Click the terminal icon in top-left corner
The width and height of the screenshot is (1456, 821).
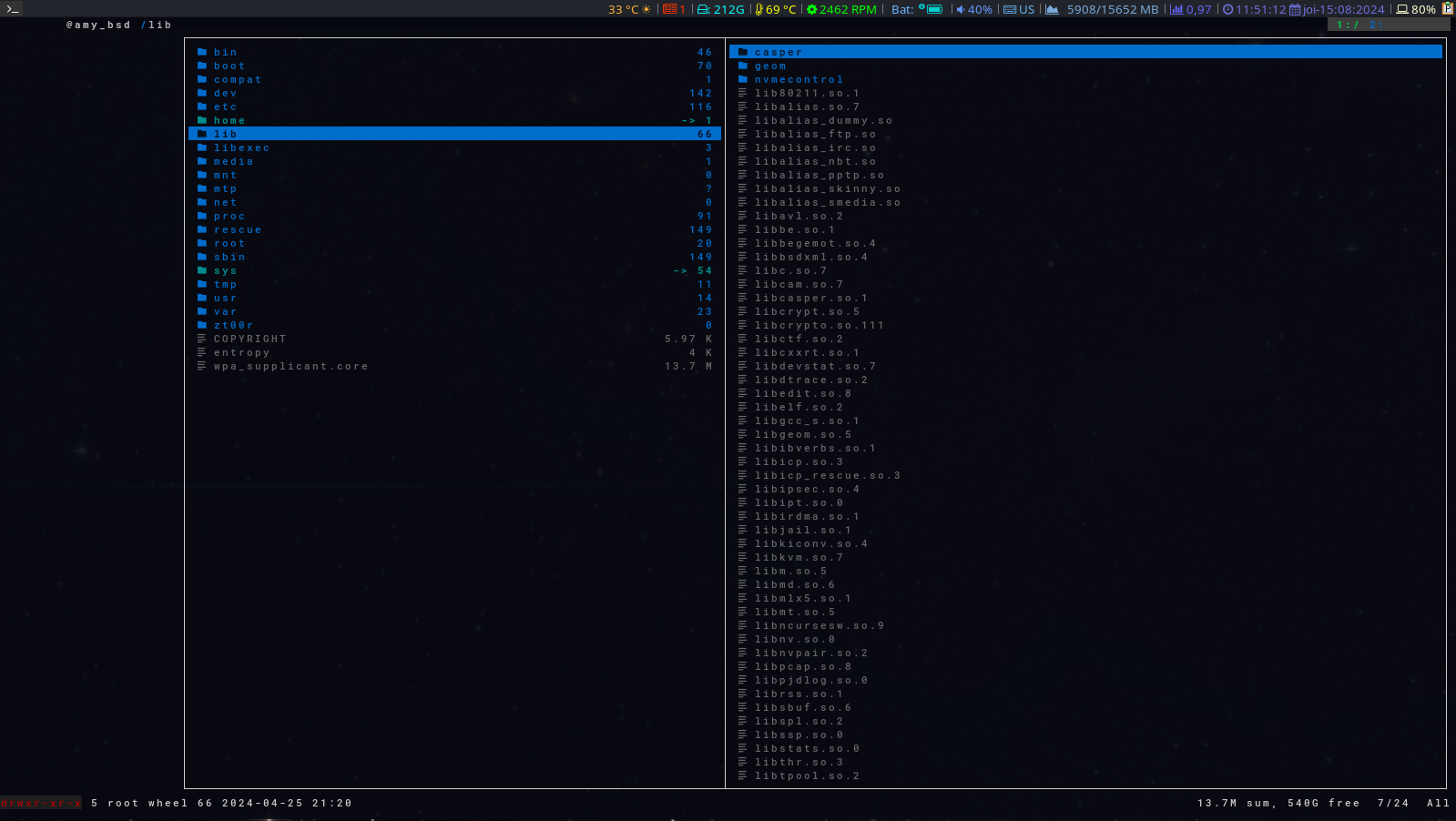[12, 8]
